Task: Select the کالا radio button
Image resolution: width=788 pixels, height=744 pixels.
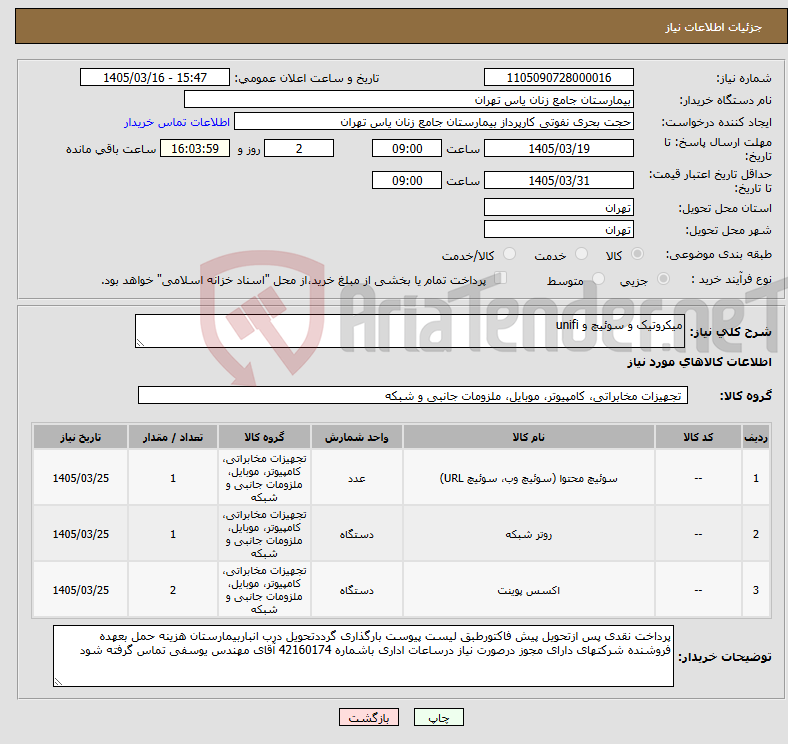Action: click(x=637, y=254)
